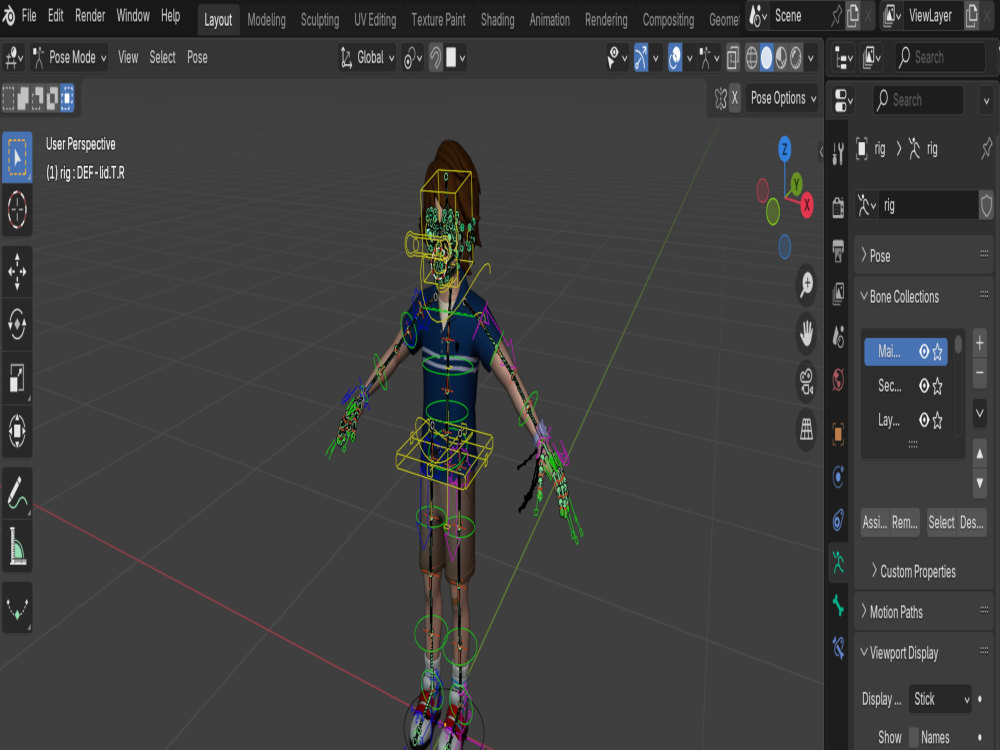Select the Select Box tool
This screenshot has width=1000, height=750.
coord(17,157)
